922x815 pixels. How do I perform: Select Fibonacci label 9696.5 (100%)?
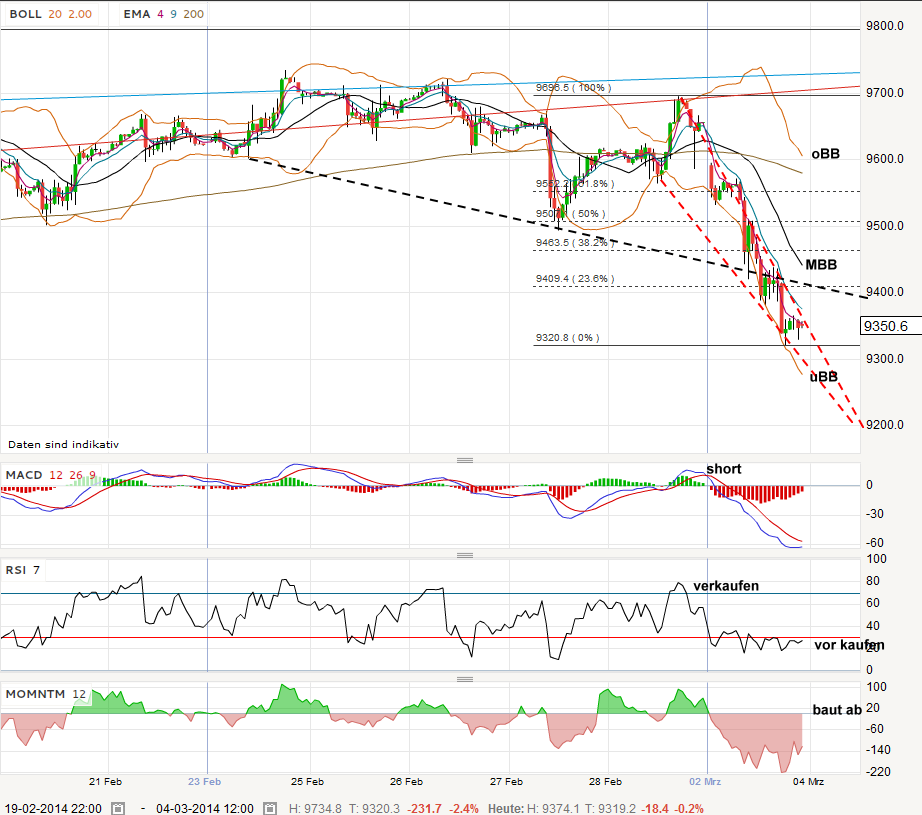[573, 88]
